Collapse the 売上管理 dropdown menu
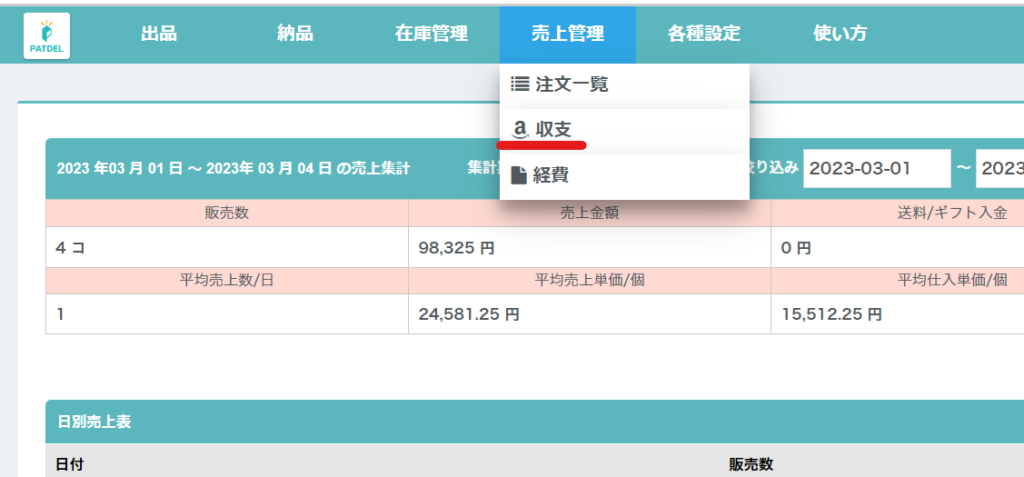The width and height of the screenshot is (1024, 477). point(567,34)
